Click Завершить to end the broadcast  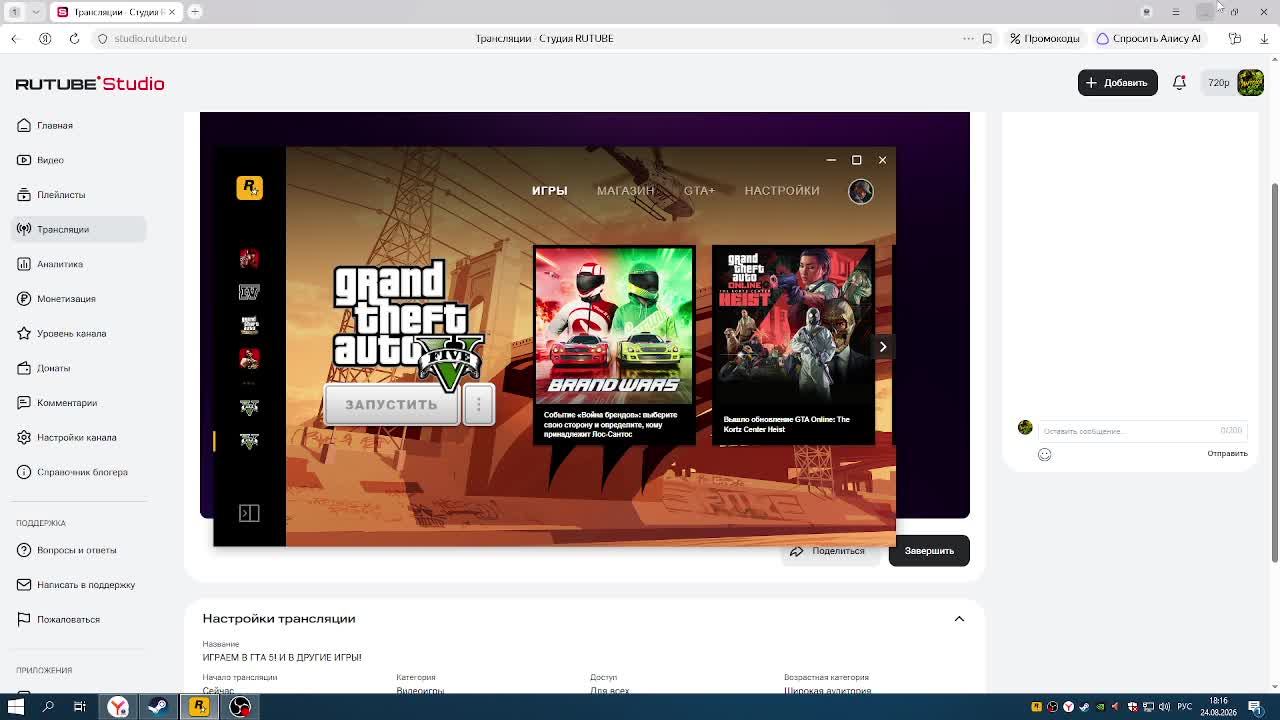(x=929, y=551)
